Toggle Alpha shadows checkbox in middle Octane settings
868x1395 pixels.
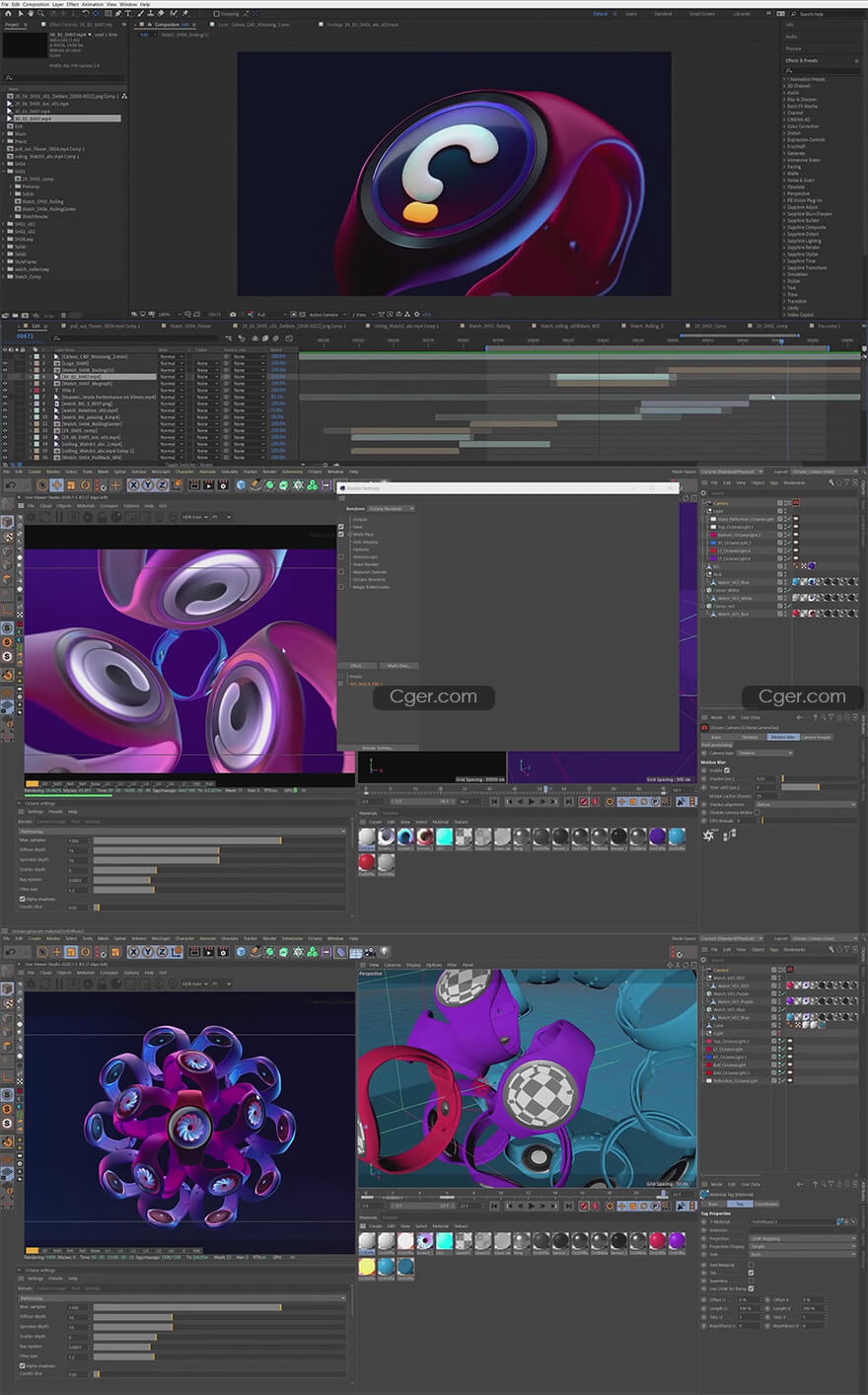23,899
